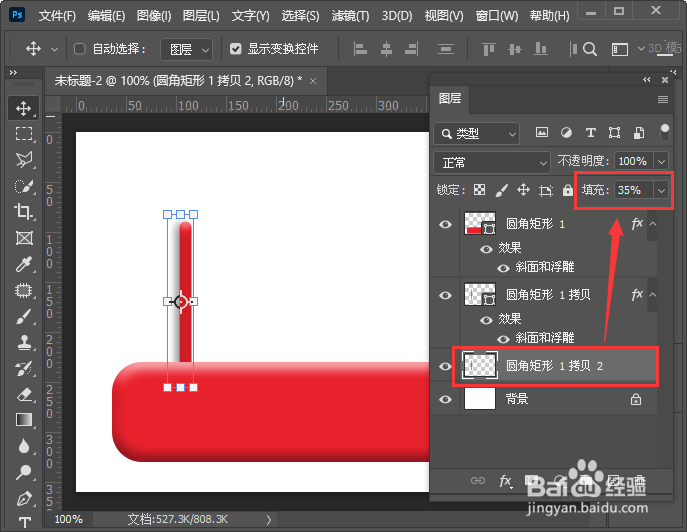Open the 不透明度 slider dropdown arrow
Screen dimensions: 687x532
[x=661, y=162]
